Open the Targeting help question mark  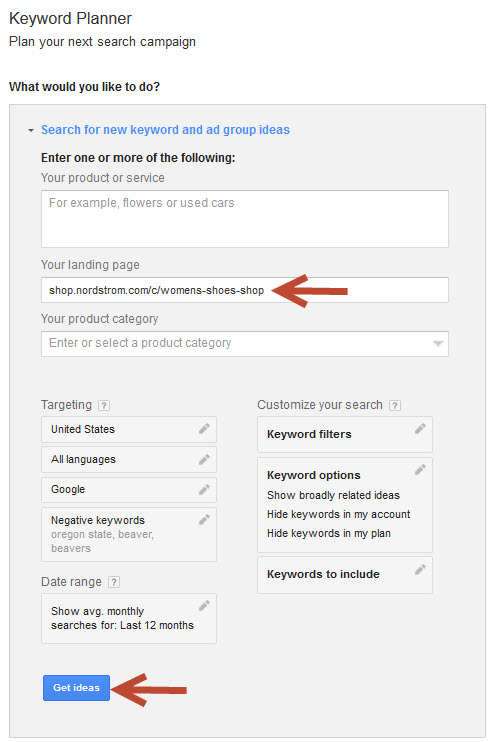[x=104, y=406]
